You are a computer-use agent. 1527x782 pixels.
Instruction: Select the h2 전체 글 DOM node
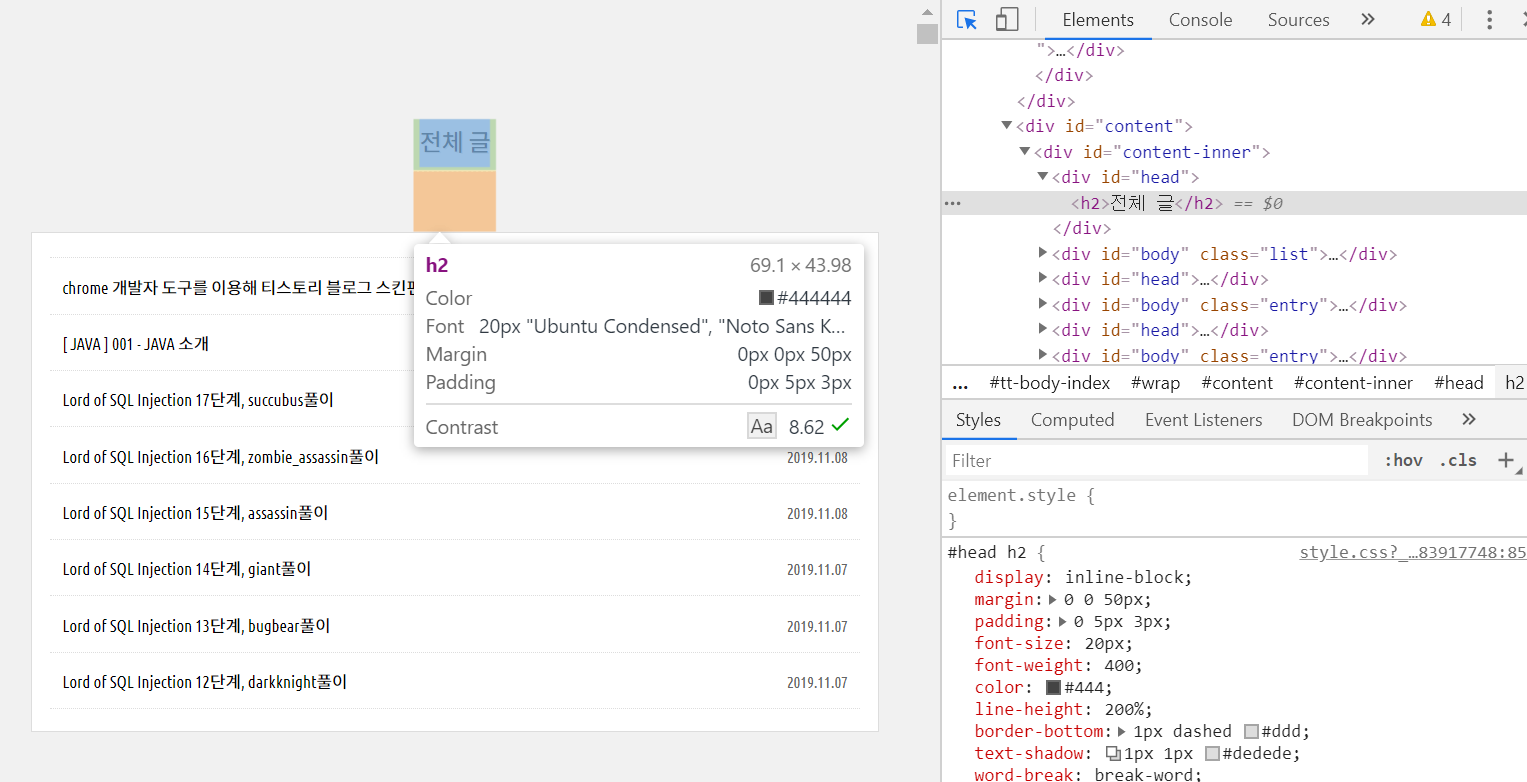(x=1147, y=203)
